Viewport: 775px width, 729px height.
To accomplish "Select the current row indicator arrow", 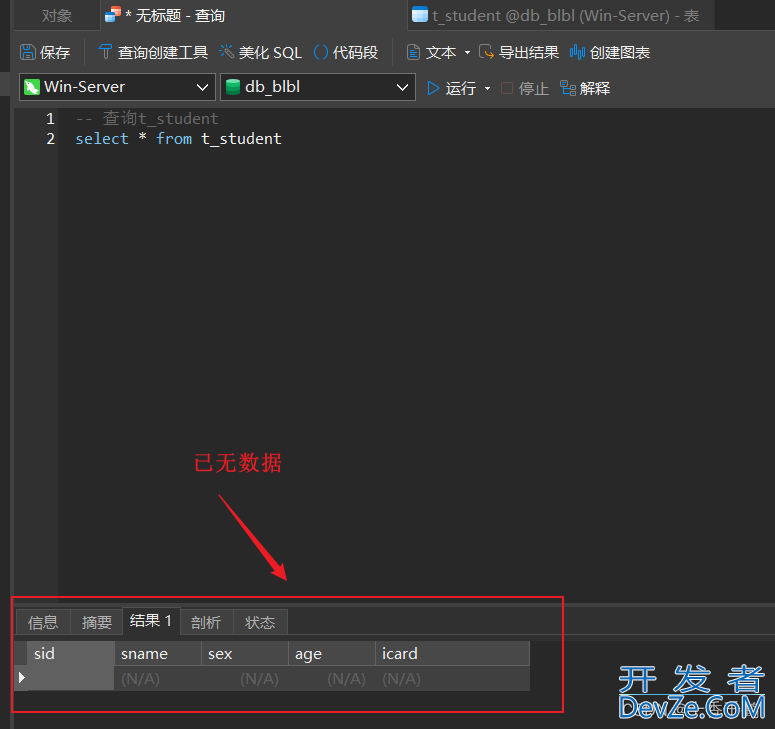I will (x=21, y=678).
